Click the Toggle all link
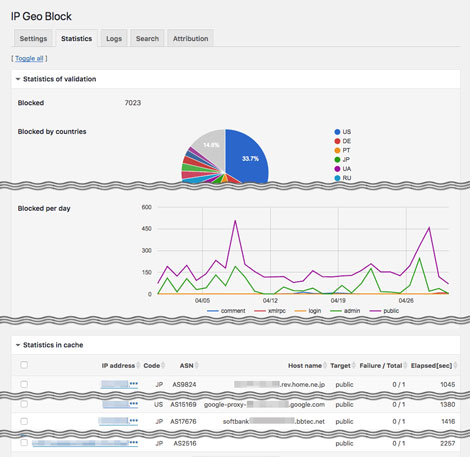 click(29, 58)
